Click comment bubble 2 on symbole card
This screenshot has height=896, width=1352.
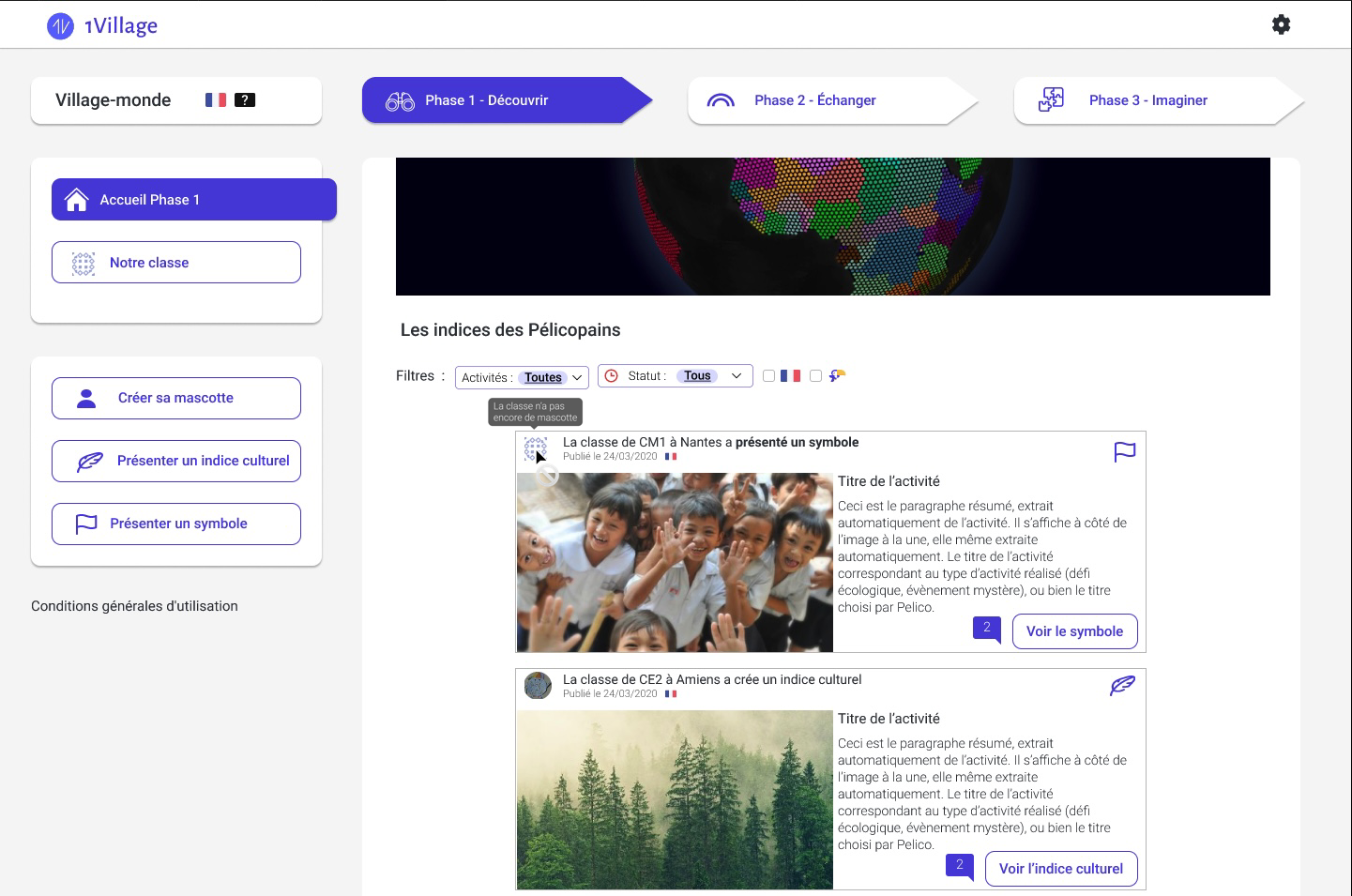point(987,629)
